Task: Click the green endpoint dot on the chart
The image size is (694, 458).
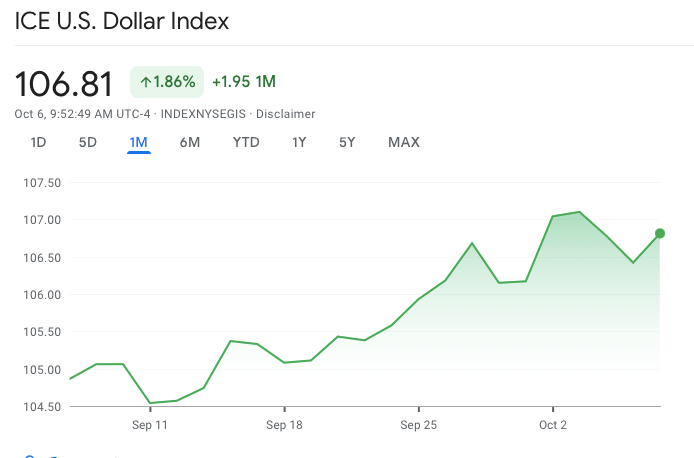Action: pos(660,233)
